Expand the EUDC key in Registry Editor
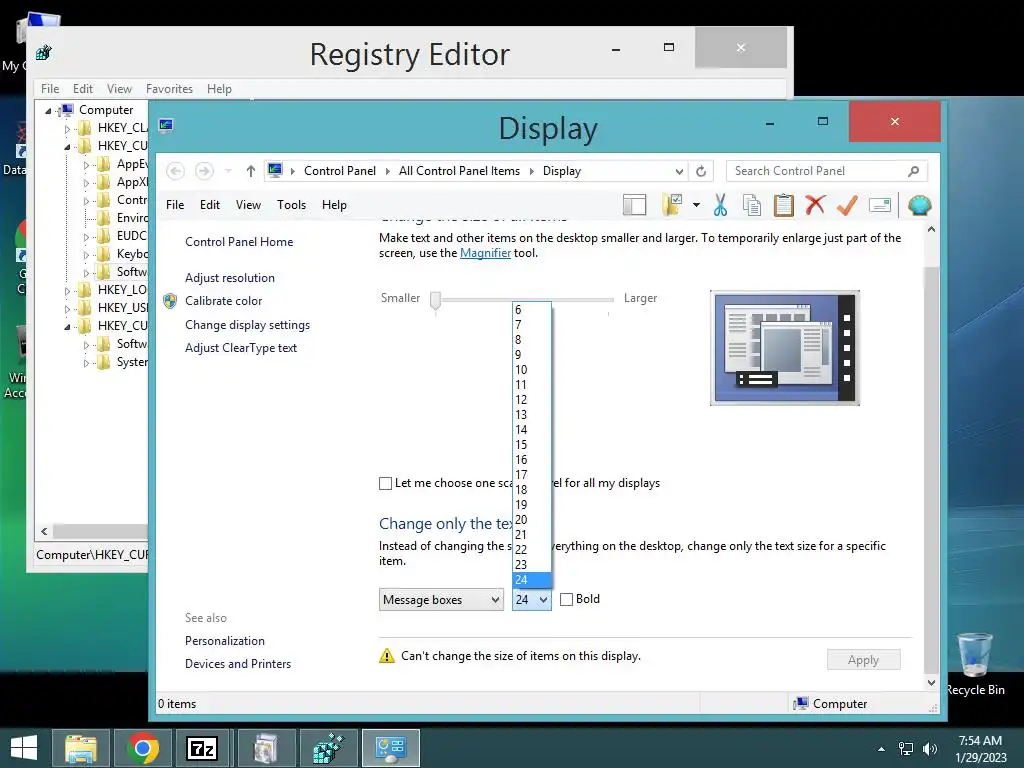The width and height of the screenshot is (1024, 768). pyautogui.click(x=86, y=236)
